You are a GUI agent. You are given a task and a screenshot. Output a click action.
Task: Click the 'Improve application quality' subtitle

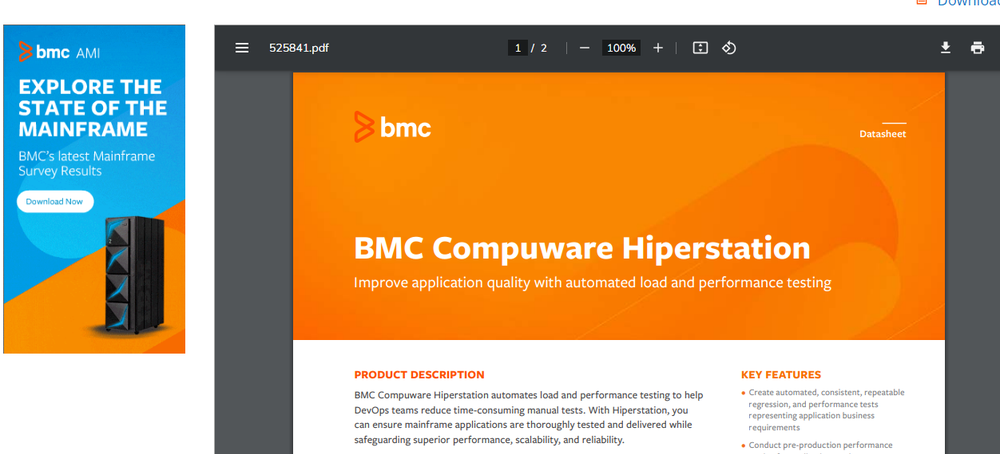pyautogui.click(x=592, y=282)
